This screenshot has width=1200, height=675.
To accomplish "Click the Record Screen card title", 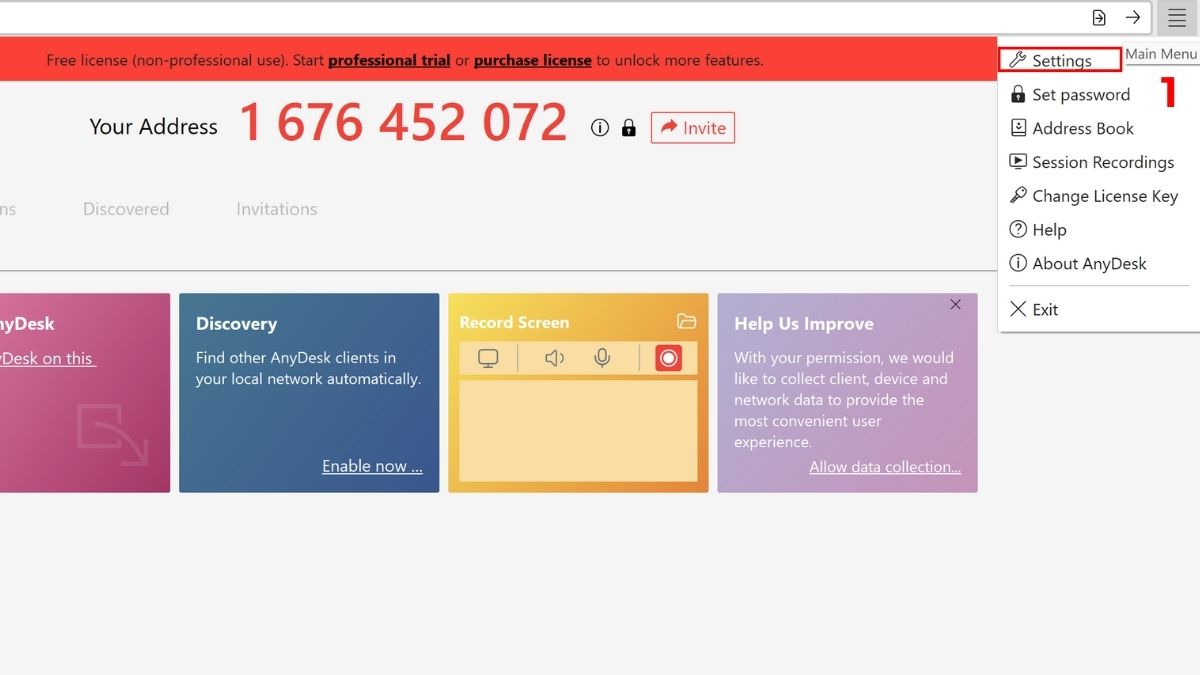I will pos(514,323).
